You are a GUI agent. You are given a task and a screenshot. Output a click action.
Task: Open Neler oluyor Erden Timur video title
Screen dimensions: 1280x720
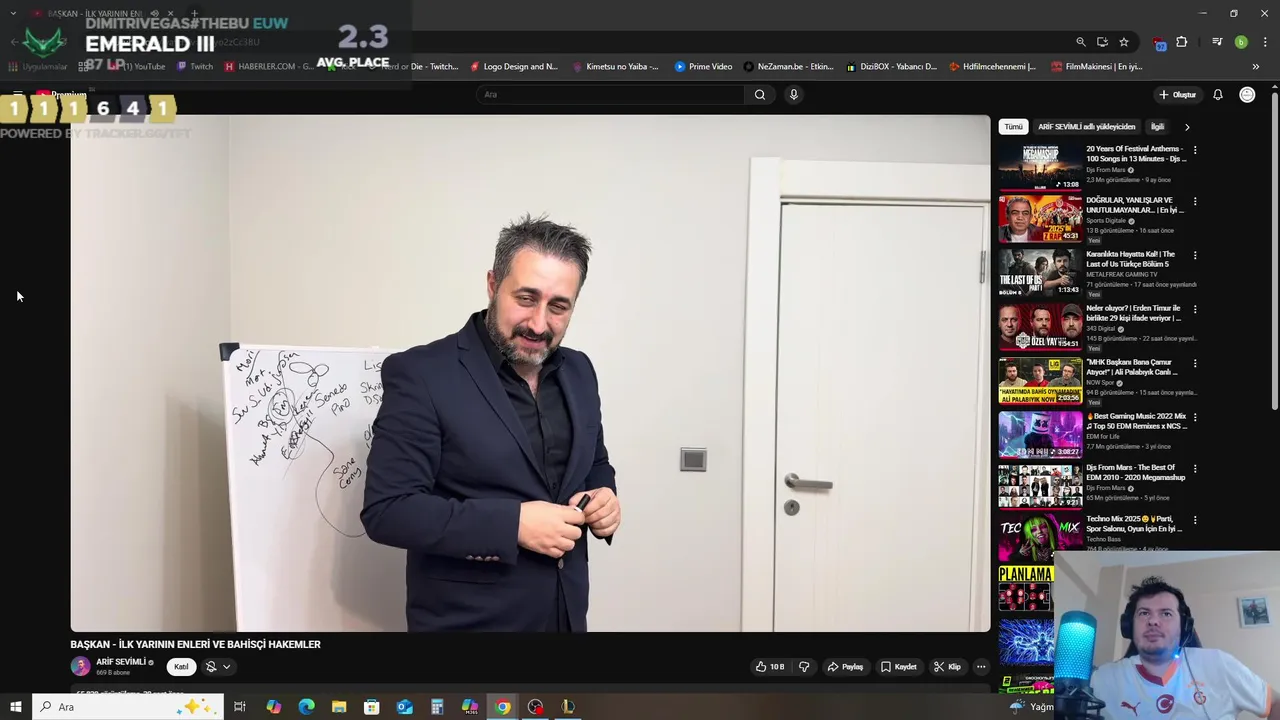1134,313
